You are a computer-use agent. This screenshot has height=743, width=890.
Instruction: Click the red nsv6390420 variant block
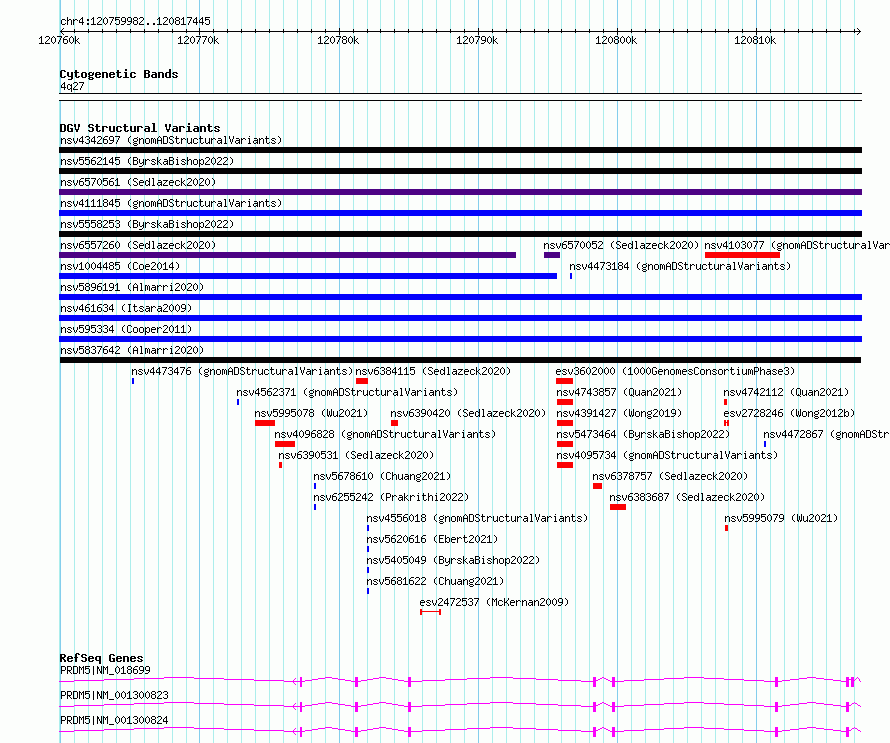click(x=394, y=423)
